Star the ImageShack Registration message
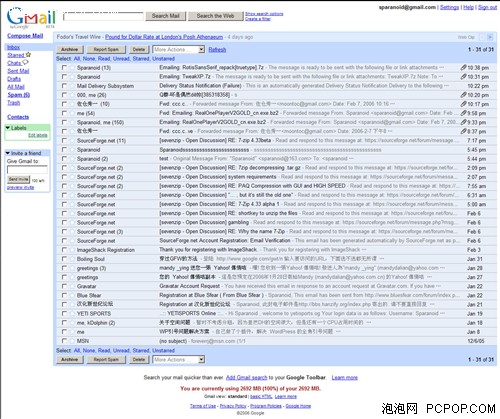Screen dimensions: 500x419 (x=73, y=250)
